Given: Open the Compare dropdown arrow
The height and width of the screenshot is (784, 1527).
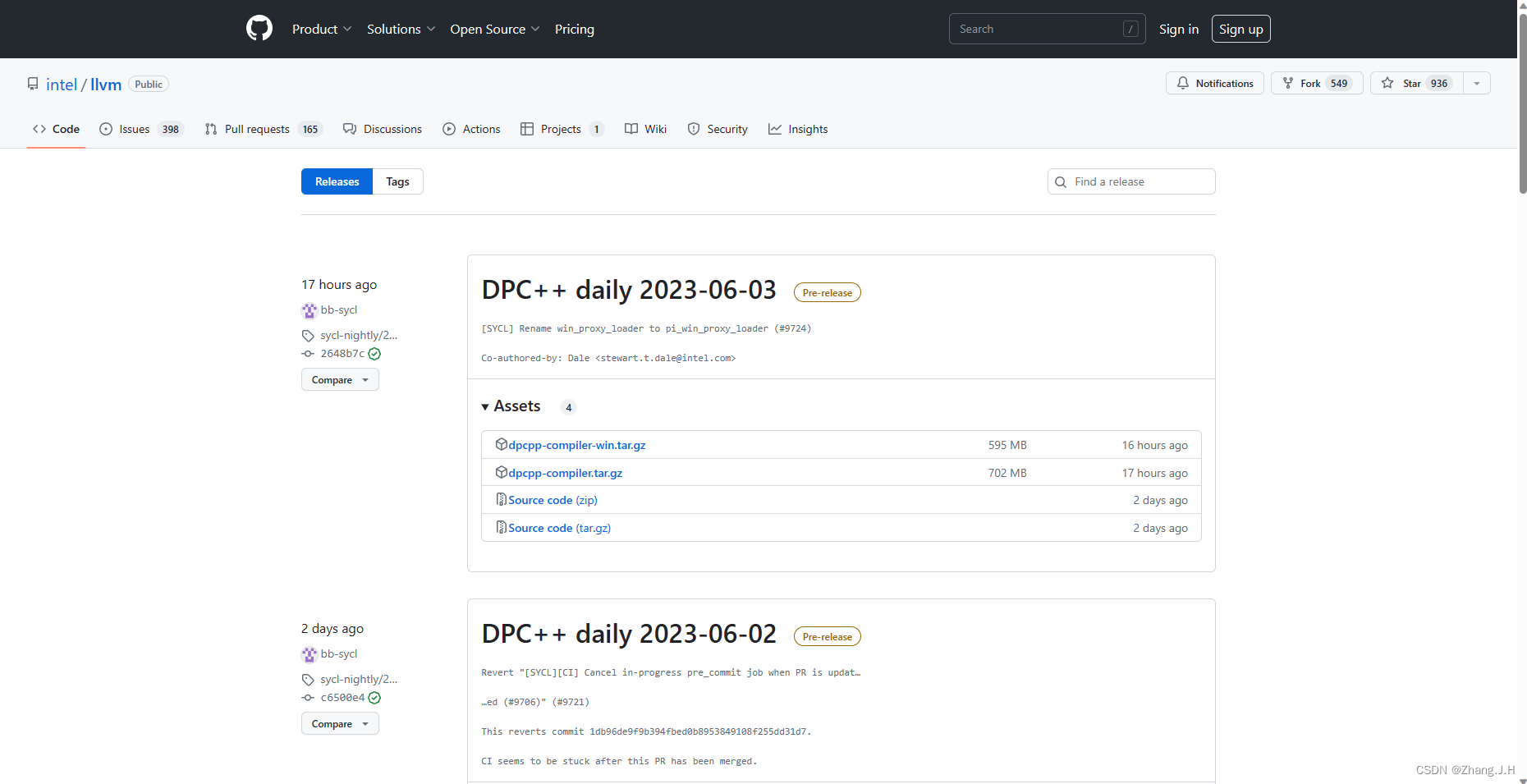Looking at the screenshot, I should tap(364, 379).
